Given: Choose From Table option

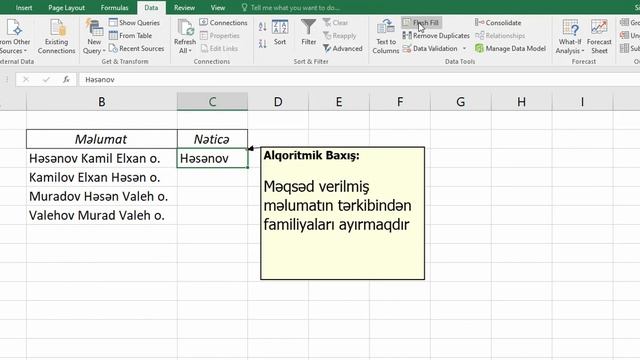Looking at the screenshot, I should 130,36.
